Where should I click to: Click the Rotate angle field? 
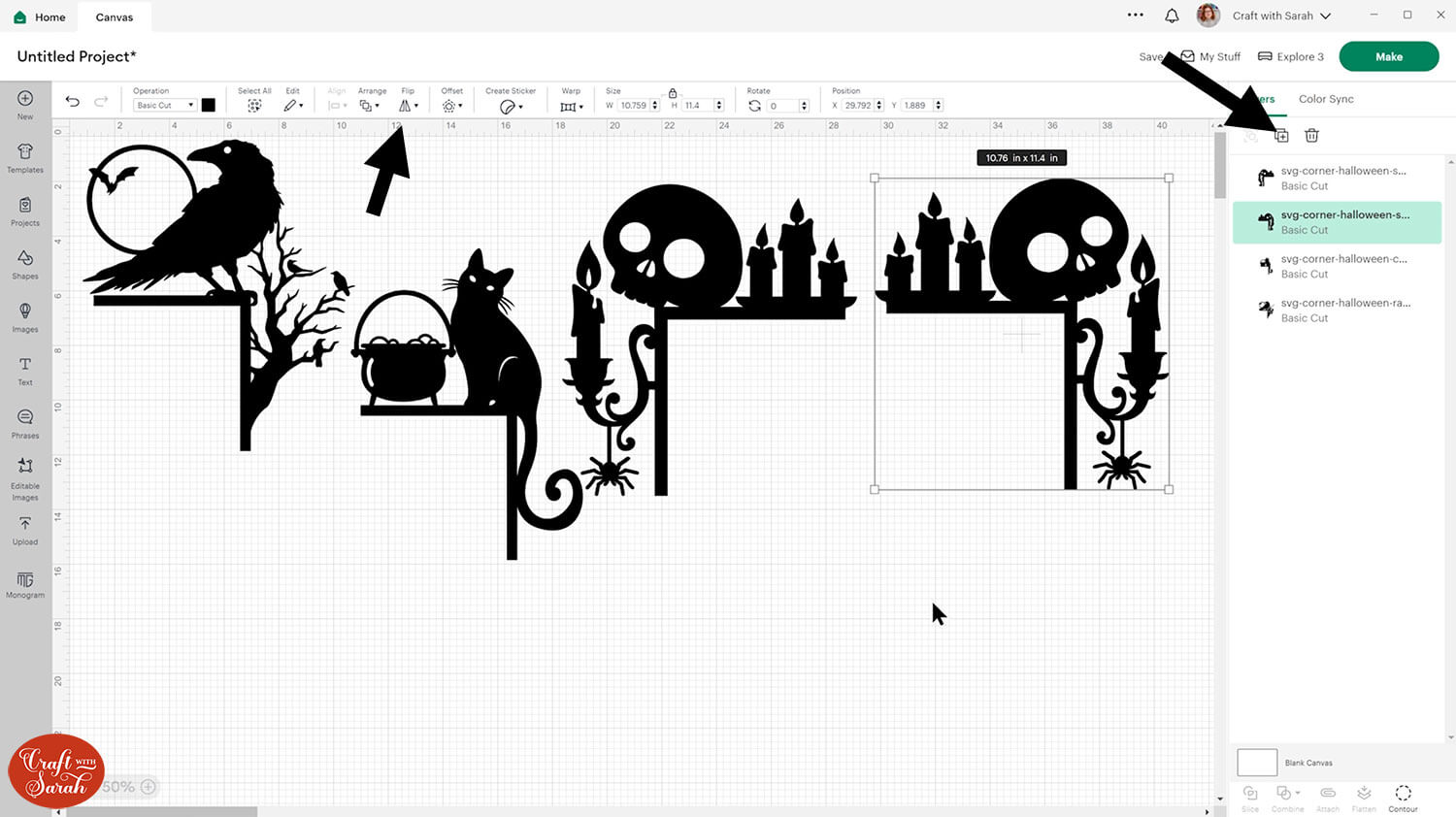click(x=782, y=105)
